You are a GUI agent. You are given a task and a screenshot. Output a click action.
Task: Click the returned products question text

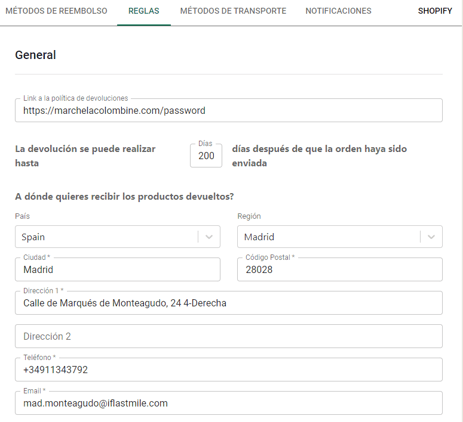(124, 197)
